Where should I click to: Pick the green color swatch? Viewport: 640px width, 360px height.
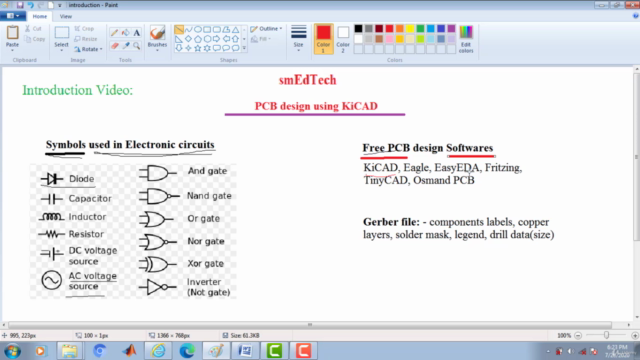420,29
